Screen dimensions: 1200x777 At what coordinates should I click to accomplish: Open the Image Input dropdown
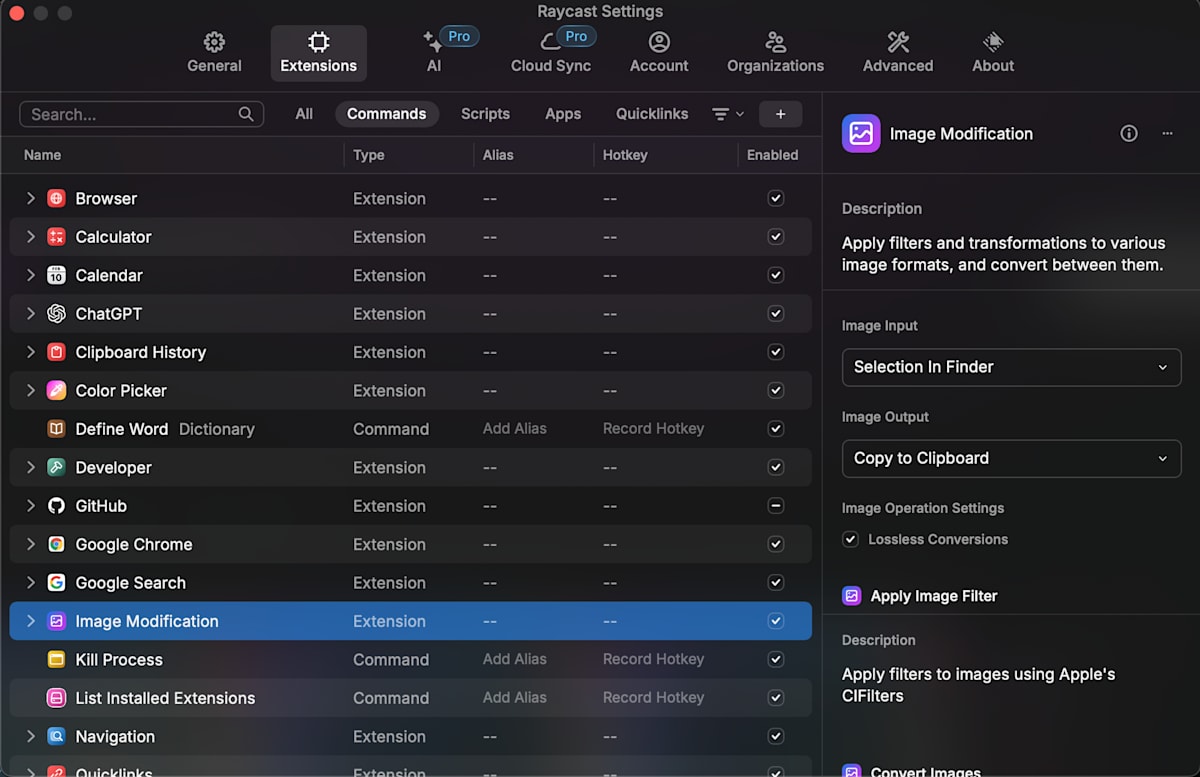click(x=1011, y=367)
